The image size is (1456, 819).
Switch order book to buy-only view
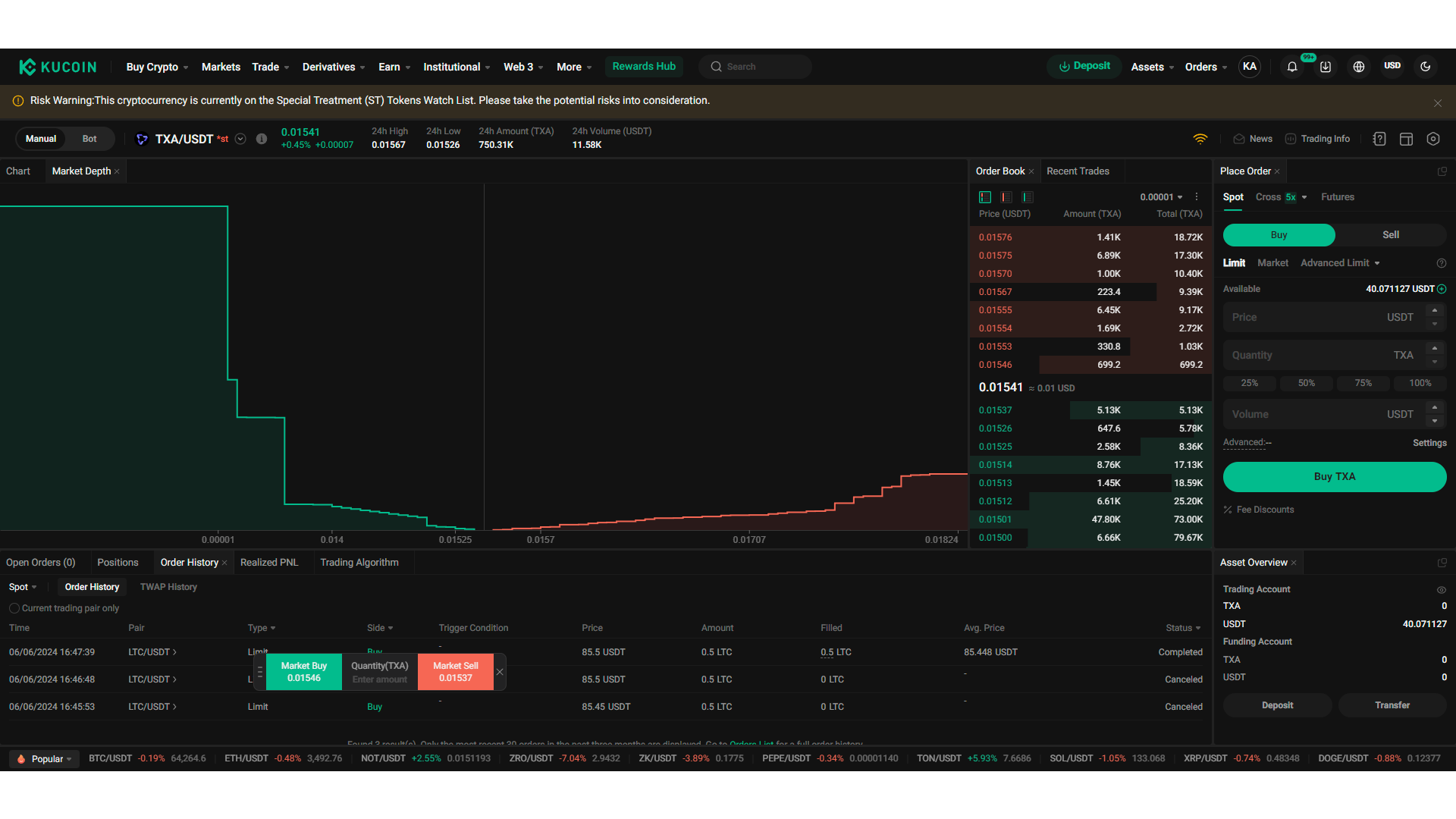pyautogui.click(x=1027, y=196)
